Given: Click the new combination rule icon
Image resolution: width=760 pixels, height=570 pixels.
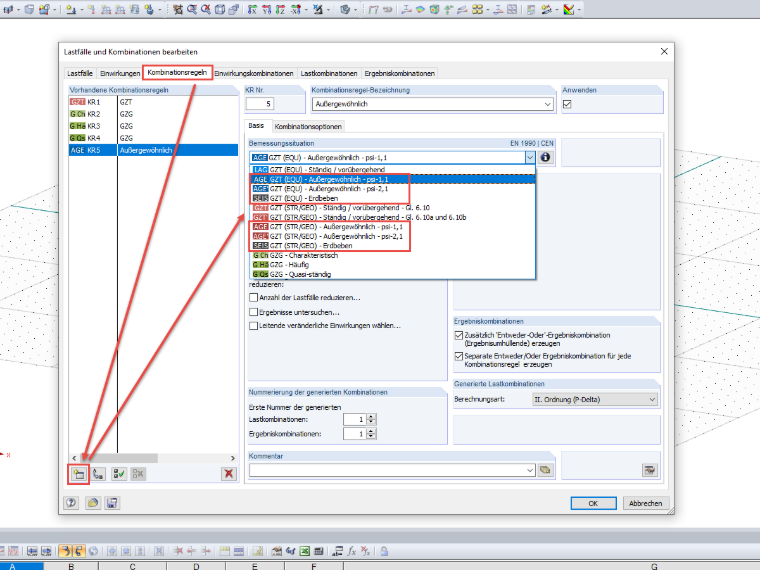Looking at the screenshot, I should pos(79,474).
